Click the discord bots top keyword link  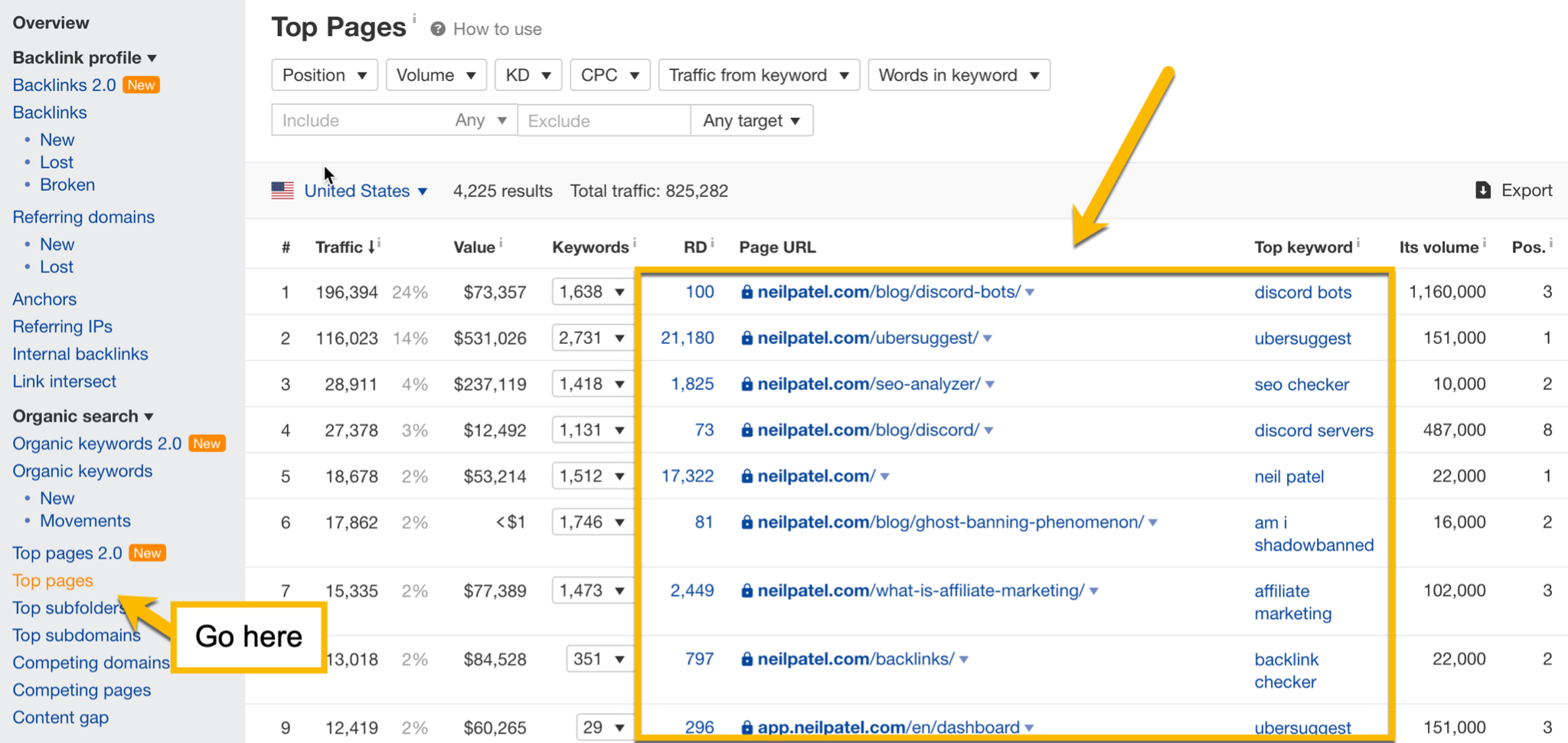click(x=1302, y=293)
